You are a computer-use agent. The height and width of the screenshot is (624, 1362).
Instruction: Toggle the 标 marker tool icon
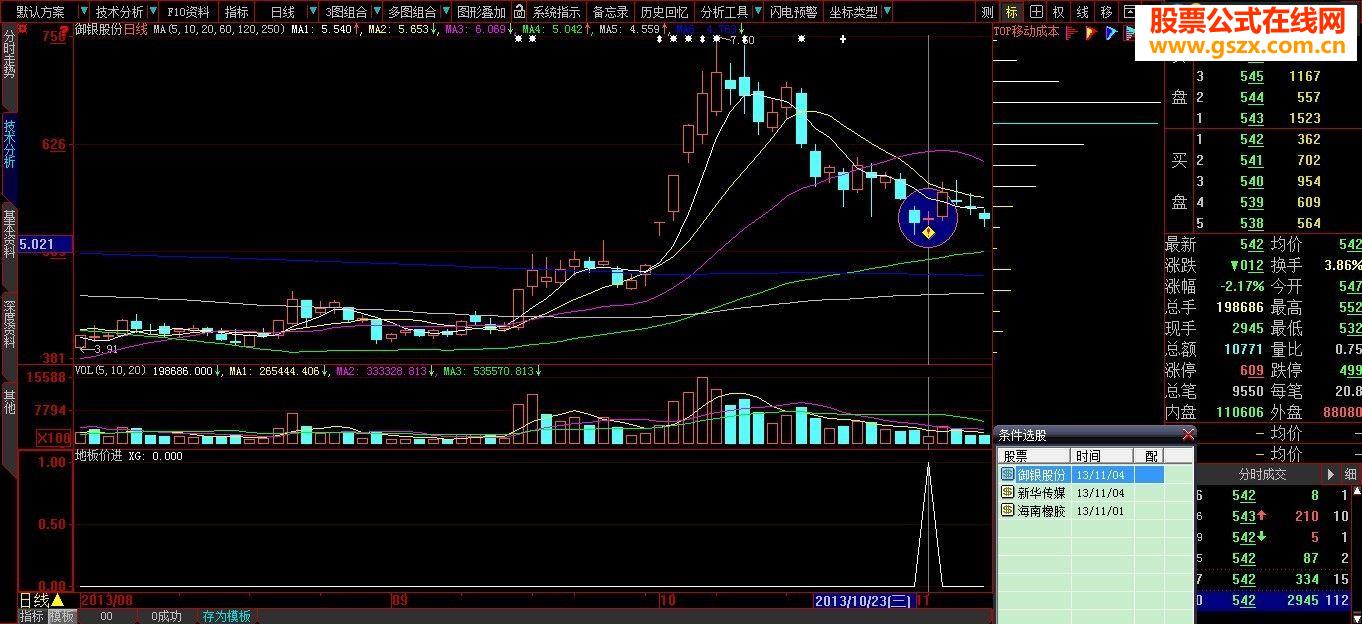[1011, 12]
